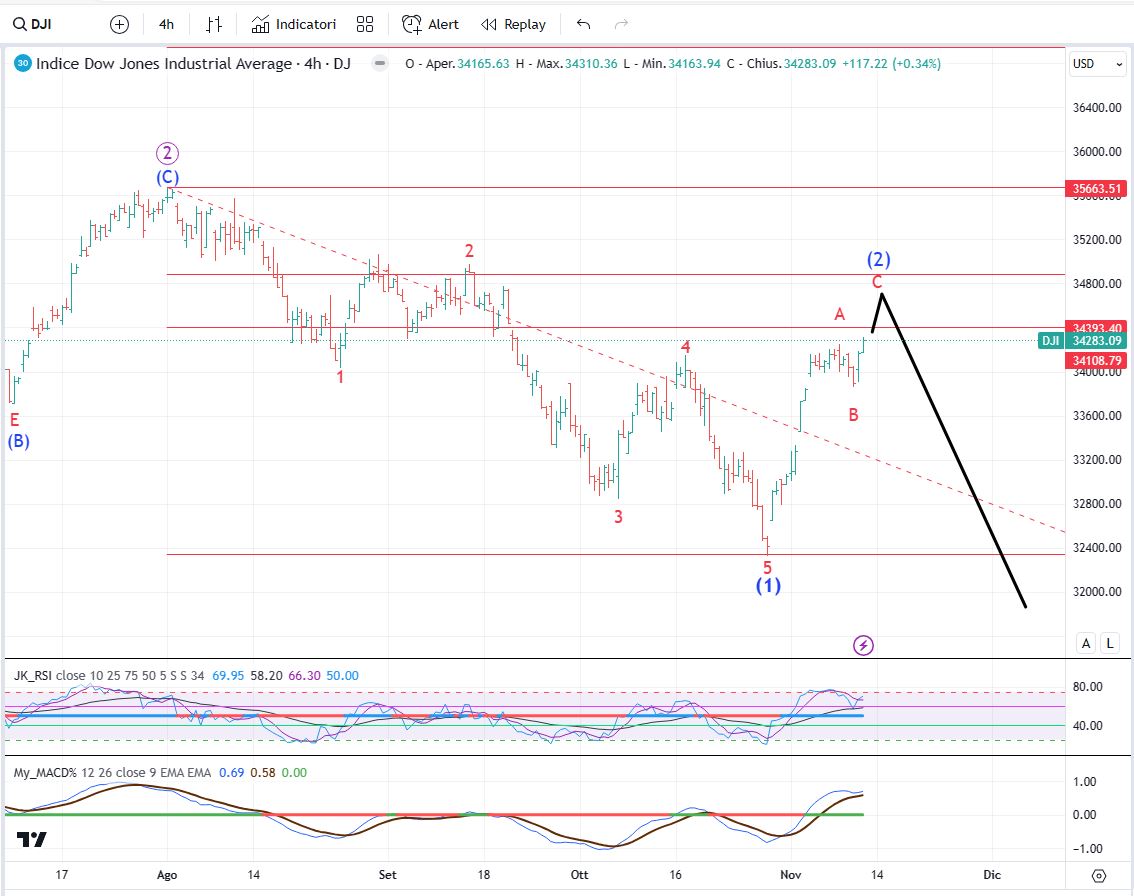
Task: Select the blue (2) wave label
Action: point(879,259)
